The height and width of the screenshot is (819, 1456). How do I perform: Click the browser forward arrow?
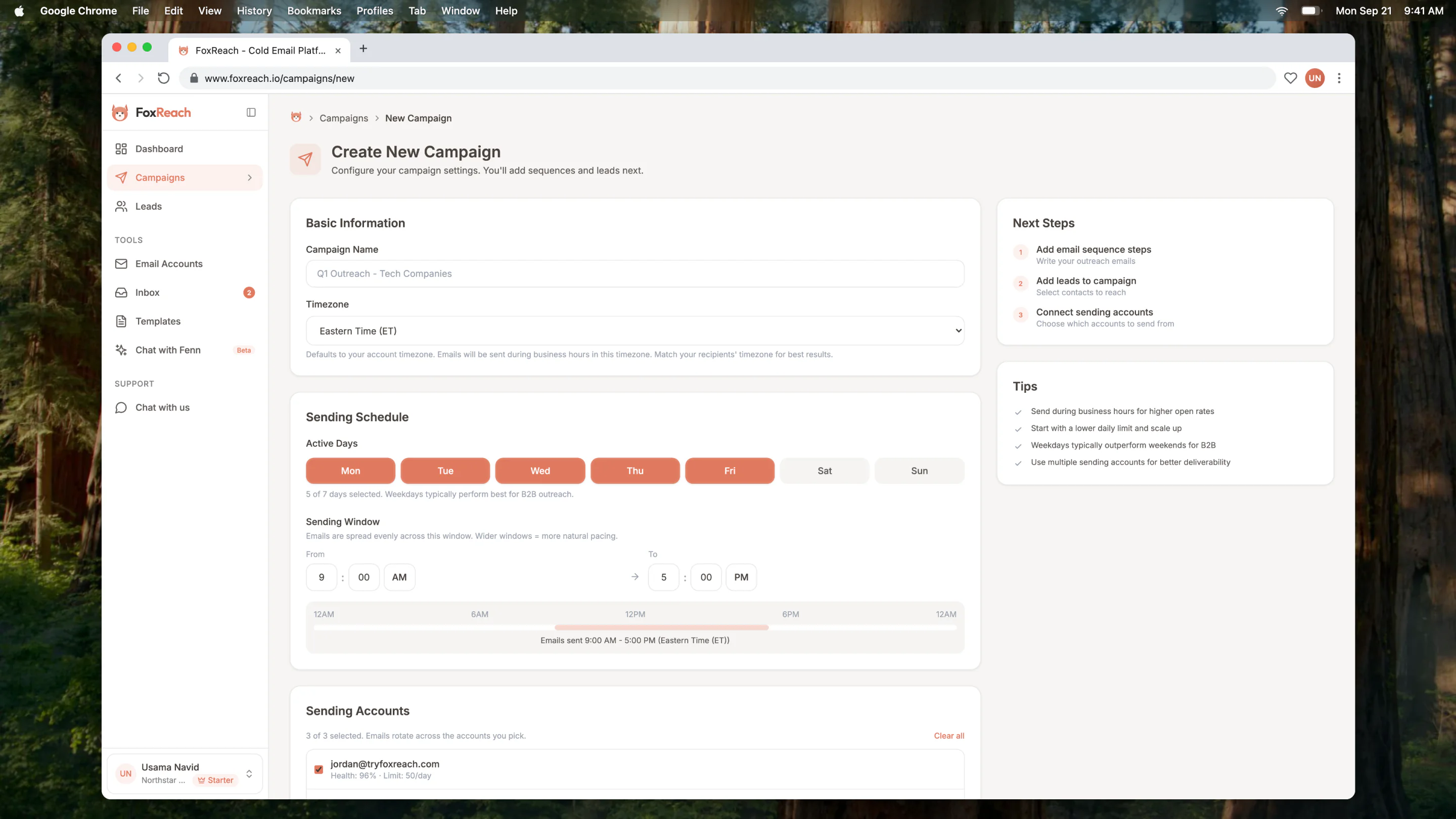click(141, 78)
